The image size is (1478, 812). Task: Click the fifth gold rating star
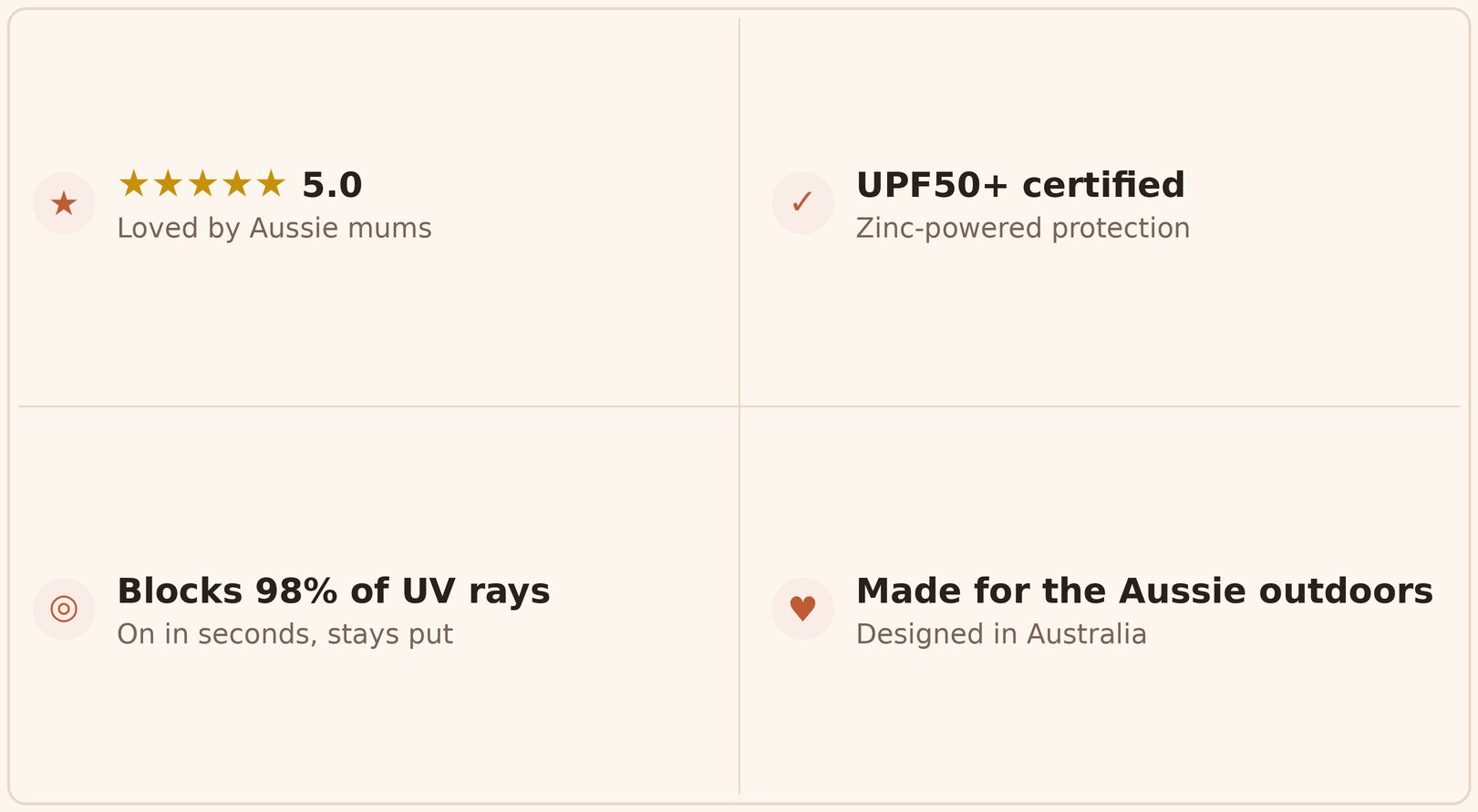[271, 184]
